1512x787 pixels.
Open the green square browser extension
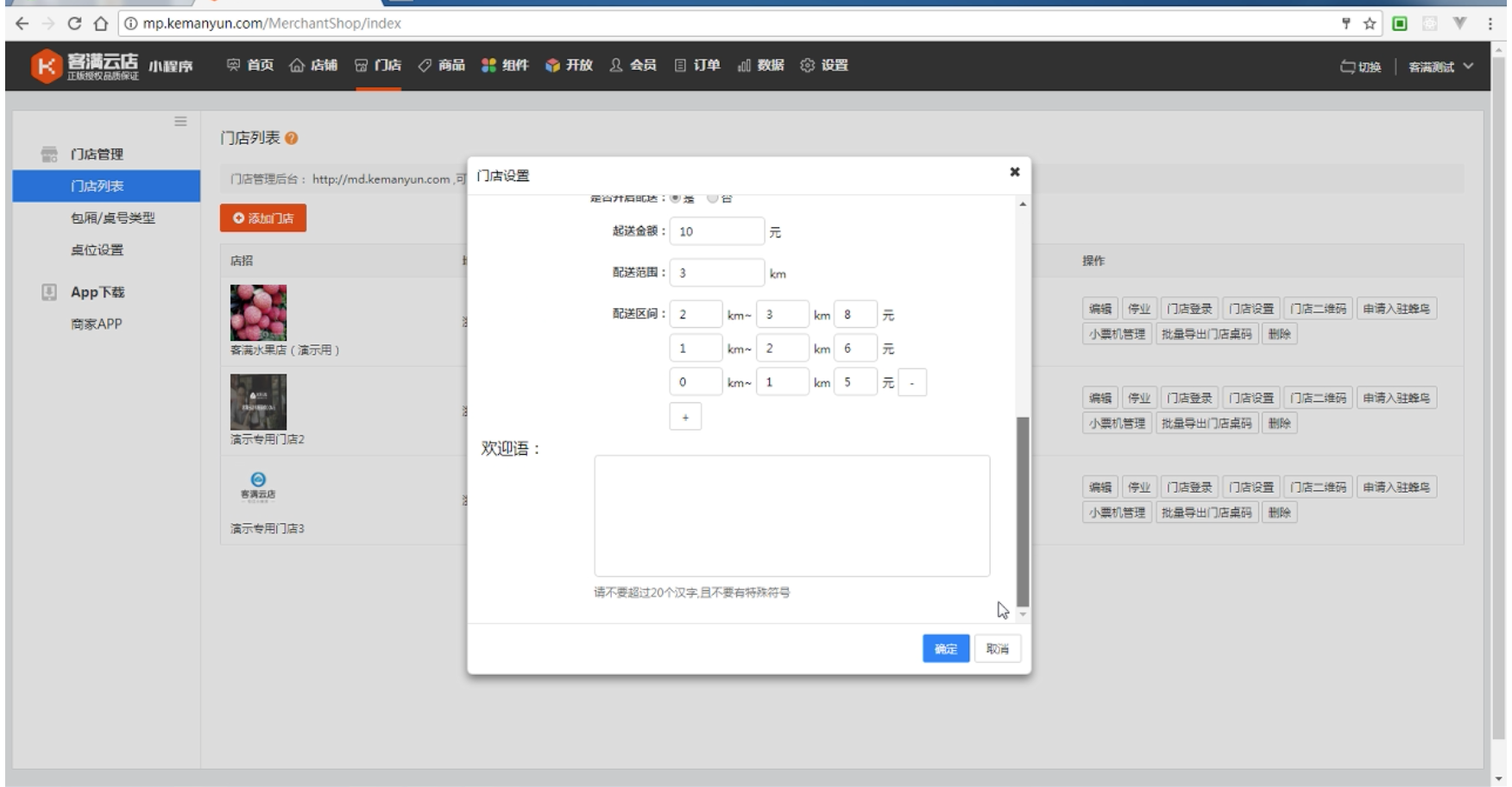[1400, 23]
